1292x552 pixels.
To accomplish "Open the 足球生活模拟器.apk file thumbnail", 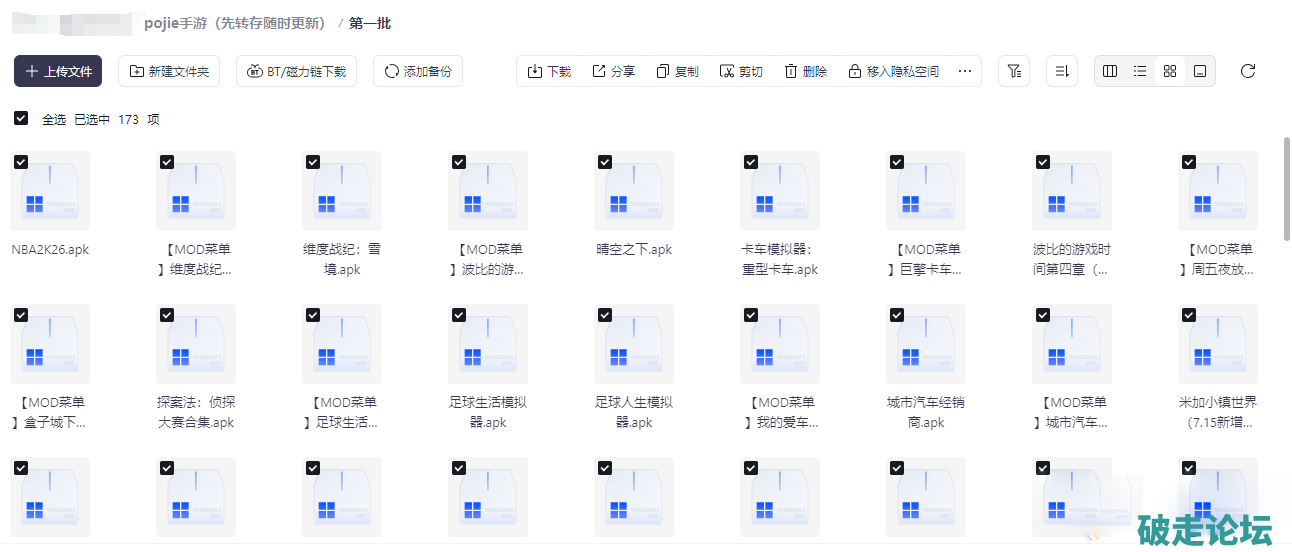I will click(488, 344).
